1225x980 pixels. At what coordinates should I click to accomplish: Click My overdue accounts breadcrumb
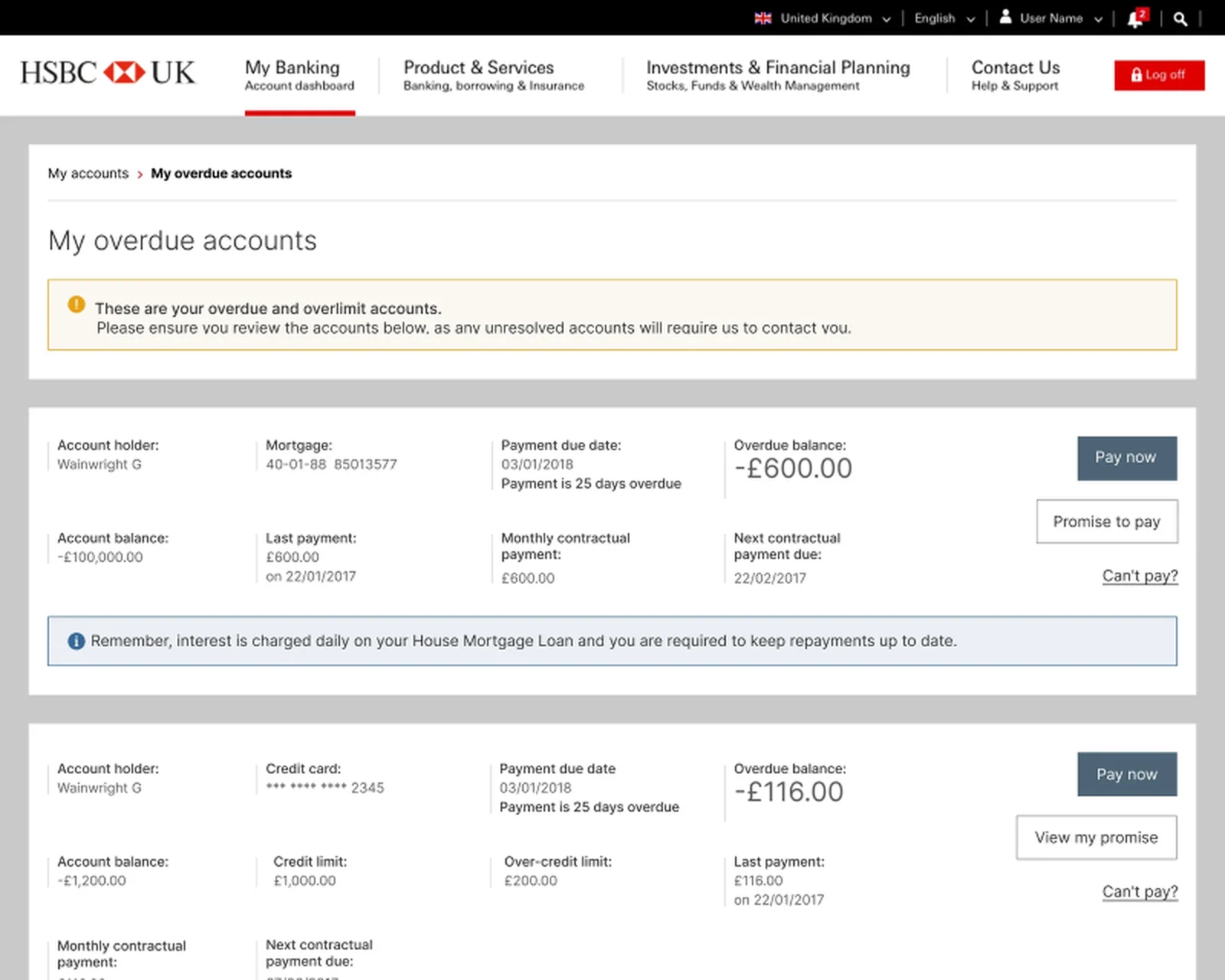(221, 174)
